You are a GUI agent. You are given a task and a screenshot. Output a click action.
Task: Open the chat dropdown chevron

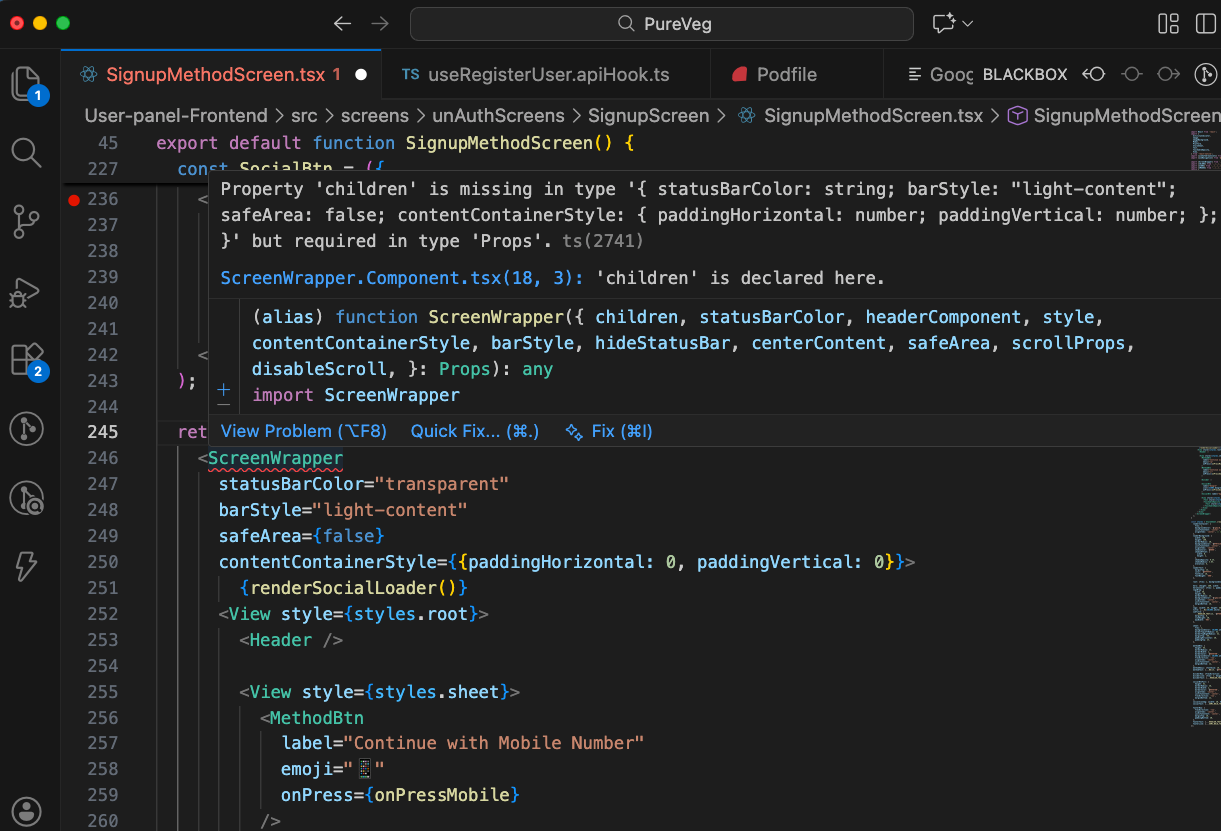[968, 23]
